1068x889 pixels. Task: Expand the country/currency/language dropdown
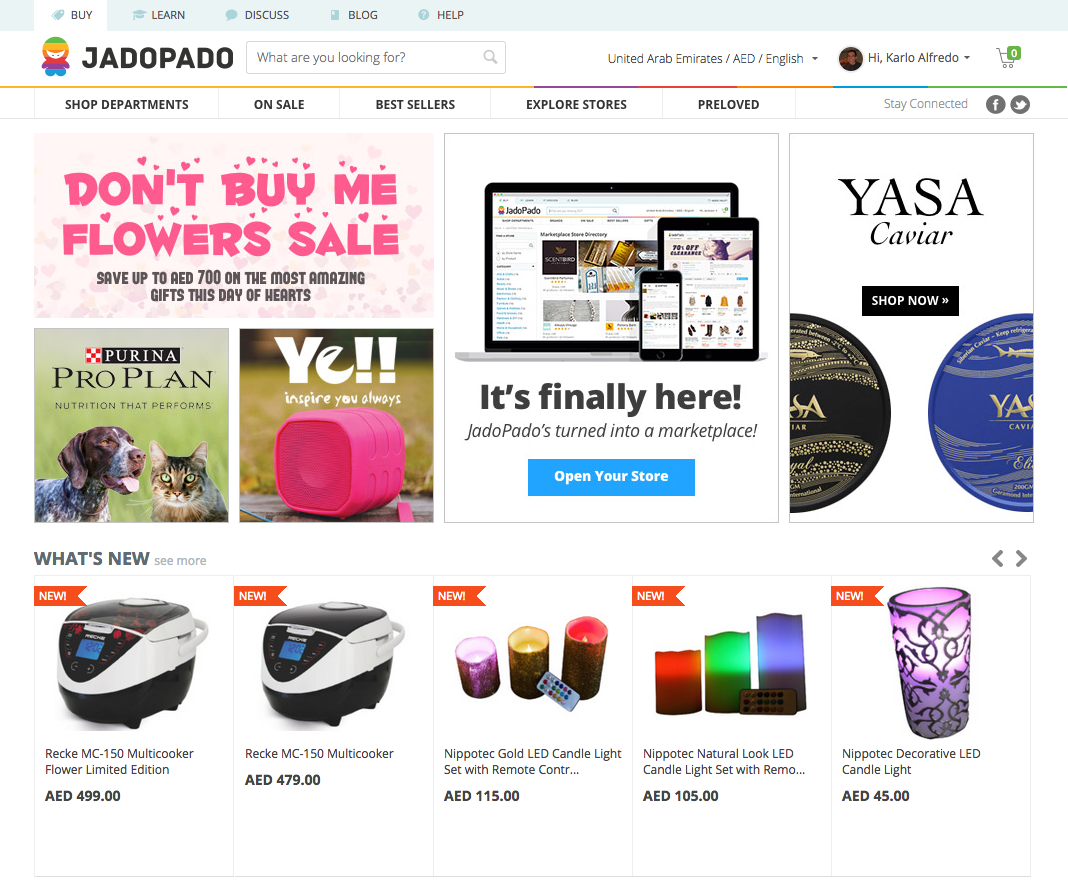[x=712, y=59]
